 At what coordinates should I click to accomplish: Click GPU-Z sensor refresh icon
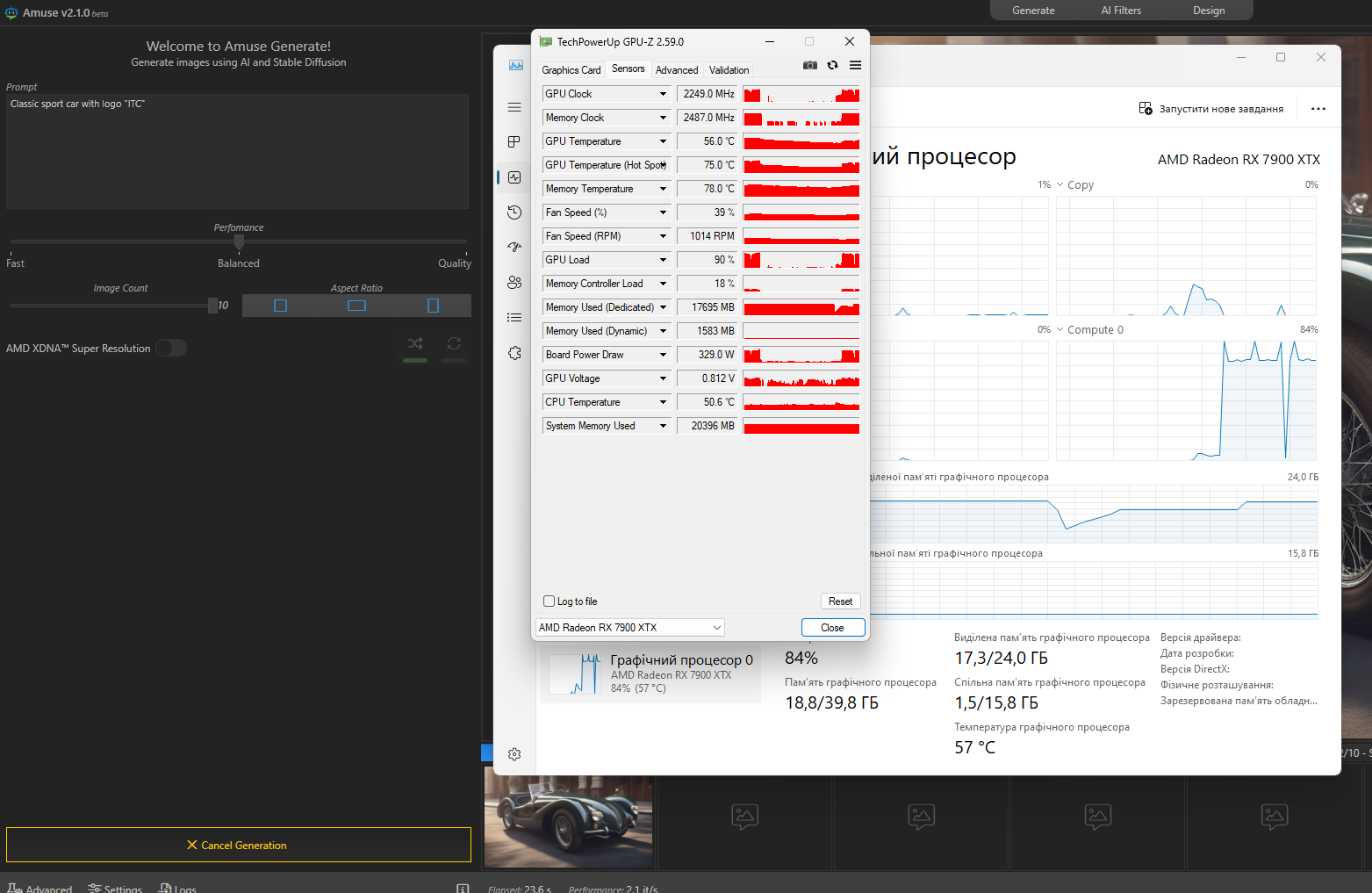tap(832, 65)
